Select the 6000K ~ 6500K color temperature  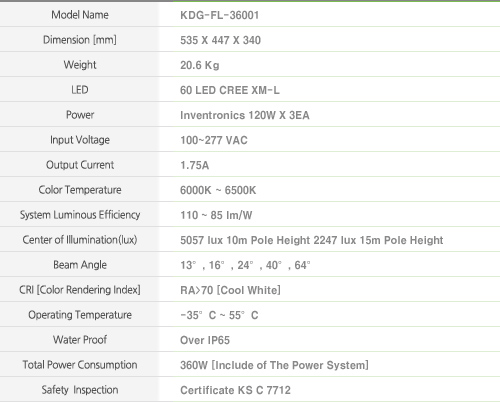coord(218,190)
